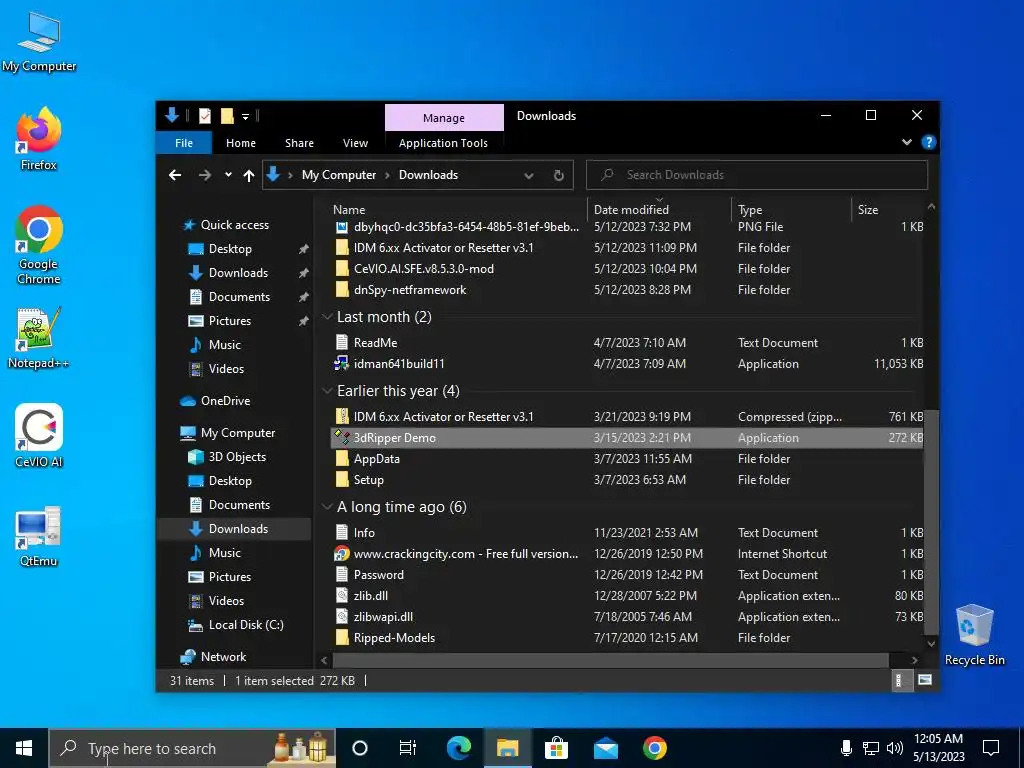The width and height of the screenshot is (1024, 768).
Task: Refresh the Downloads folder view
Action: point(558,175)
